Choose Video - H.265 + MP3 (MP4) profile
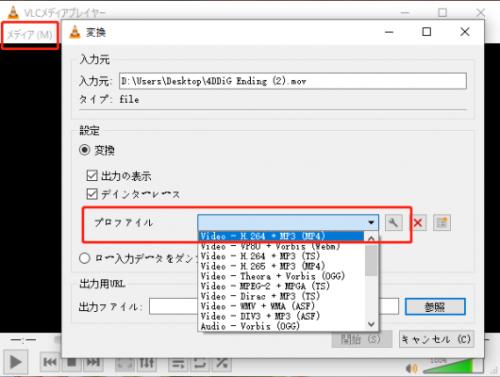Screen dimensions: 500x377 [282, 266]
